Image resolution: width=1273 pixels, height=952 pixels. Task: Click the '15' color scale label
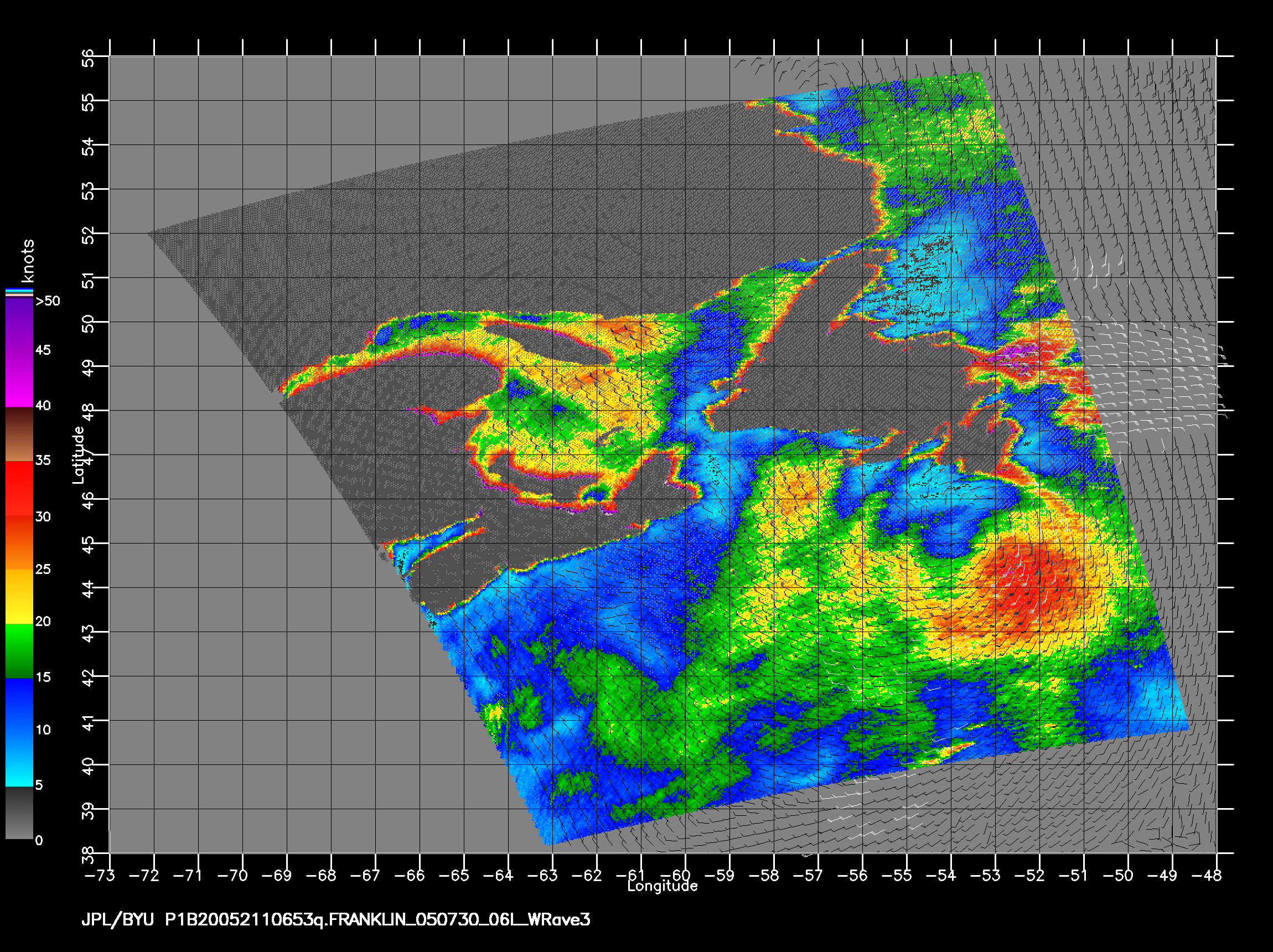click(43, 677)
